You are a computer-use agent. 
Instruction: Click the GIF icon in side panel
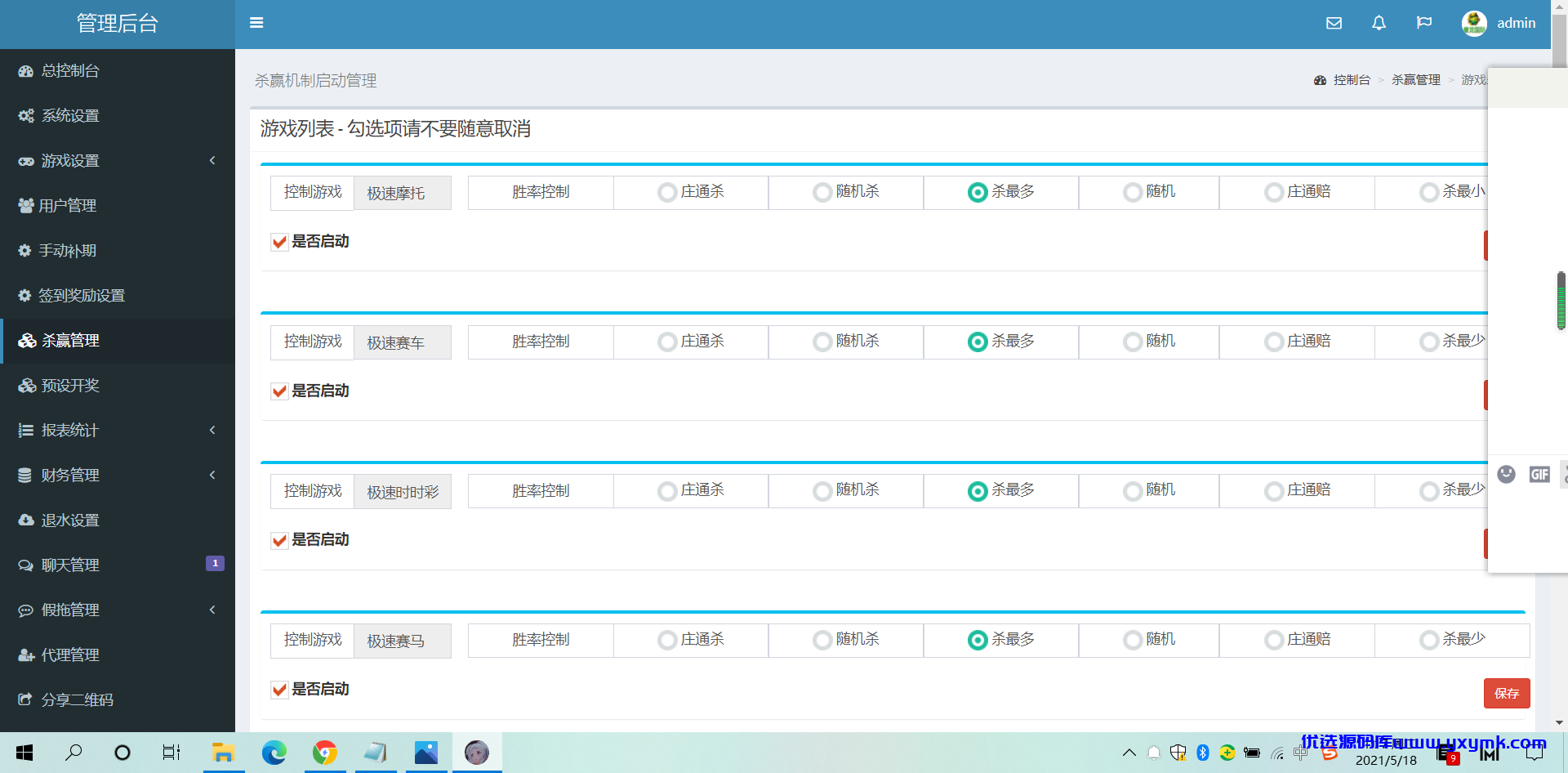click(x=1539, y=474)
